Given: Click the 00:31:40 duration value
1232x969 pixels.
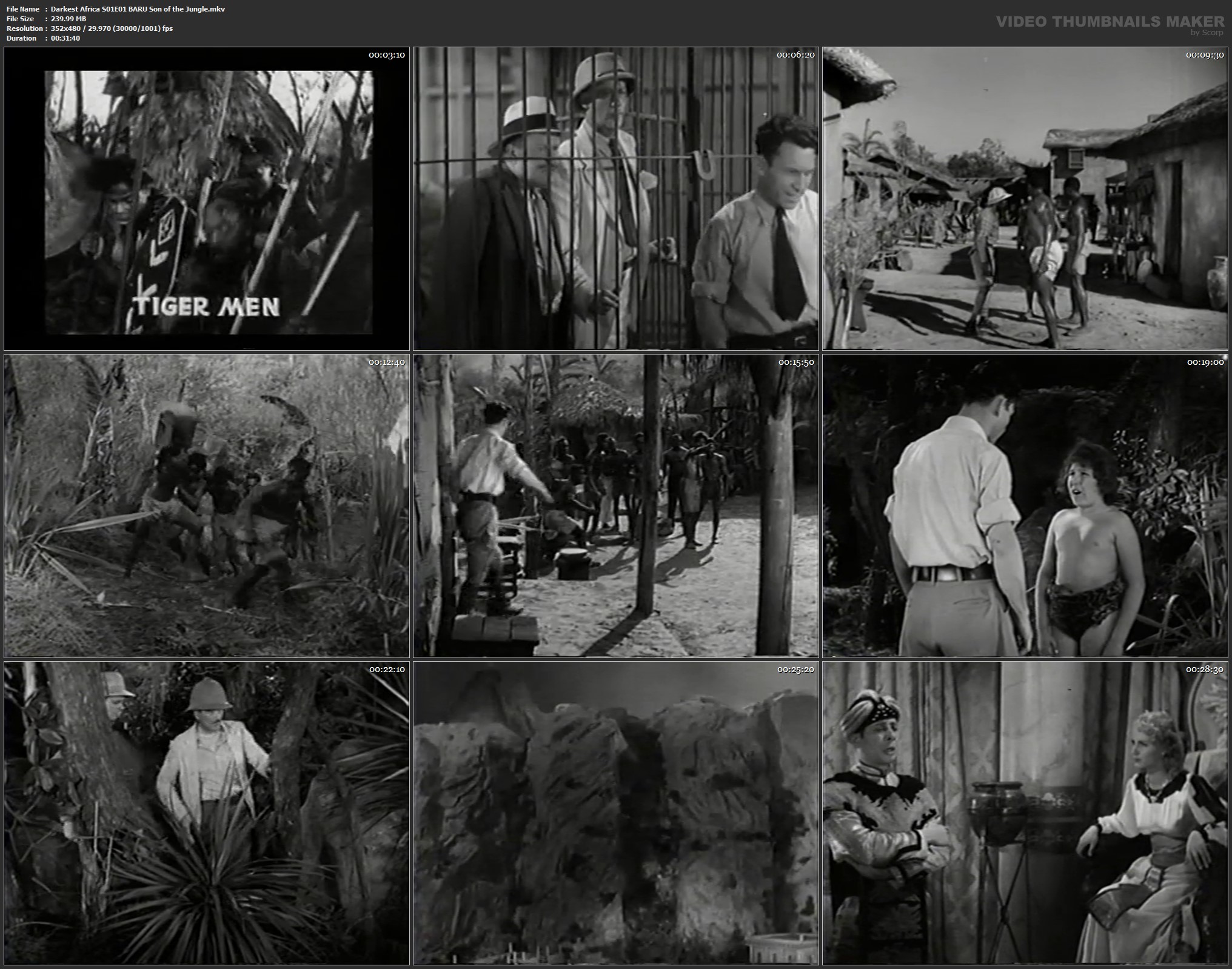Looking at the screenshot, I should point(65,38).
